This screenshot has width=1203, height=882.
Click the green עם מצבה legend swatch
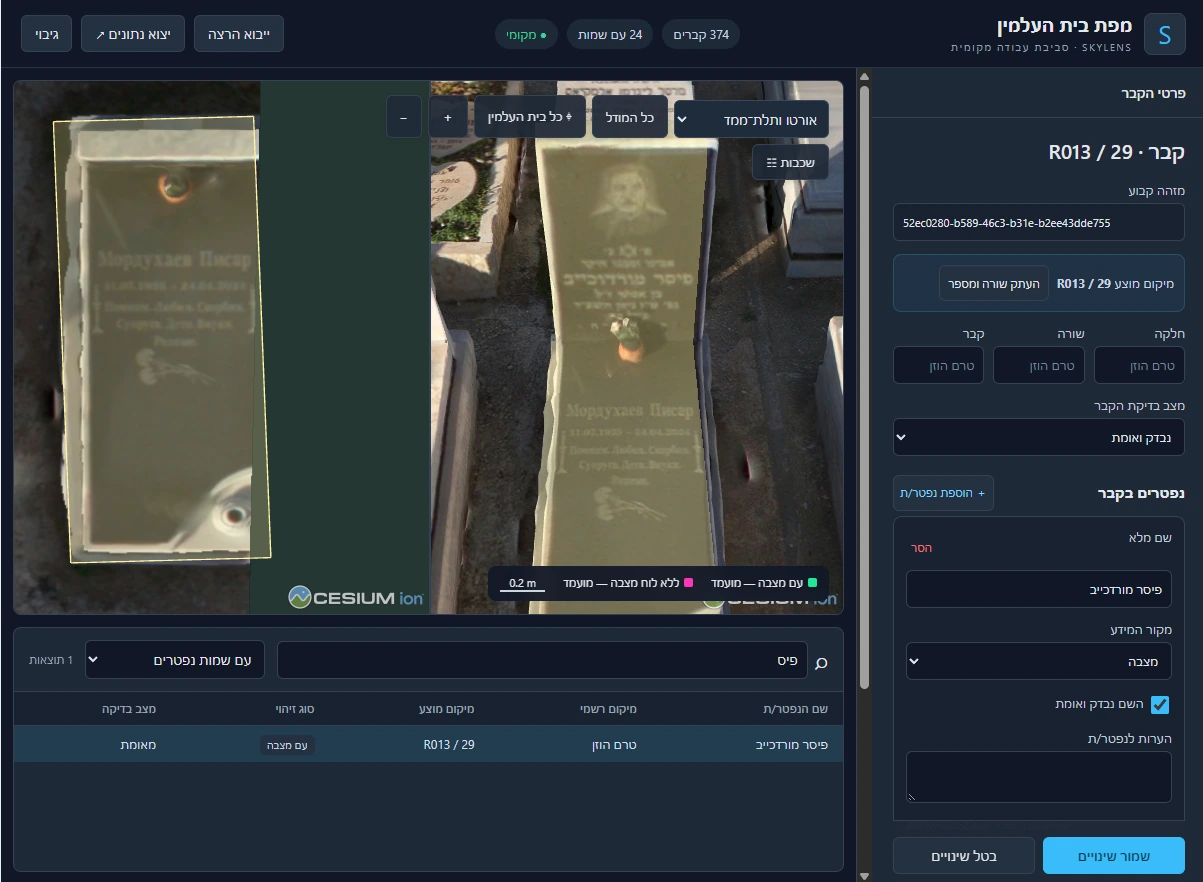click(812, 582)
